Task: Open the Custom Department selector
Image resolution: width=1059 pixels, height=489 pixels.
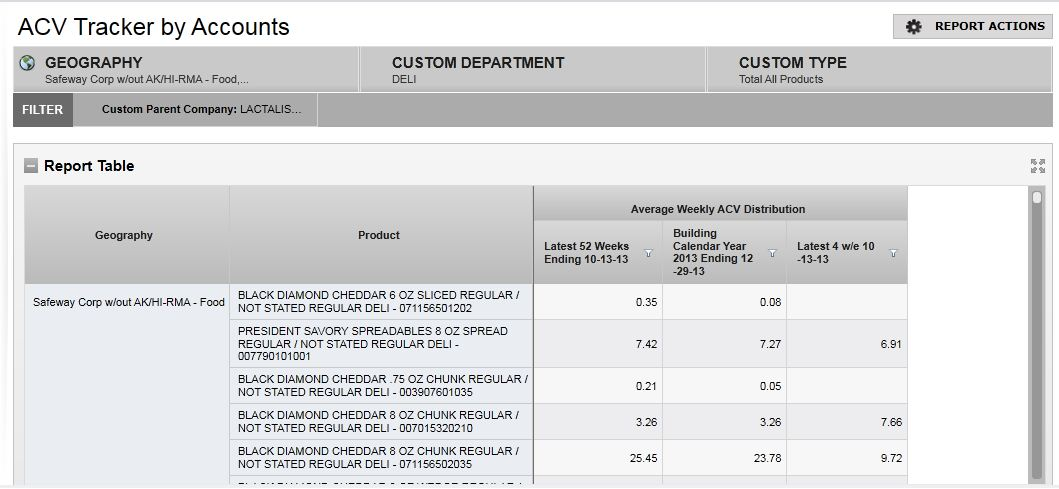Action: [x=530, y=70]
